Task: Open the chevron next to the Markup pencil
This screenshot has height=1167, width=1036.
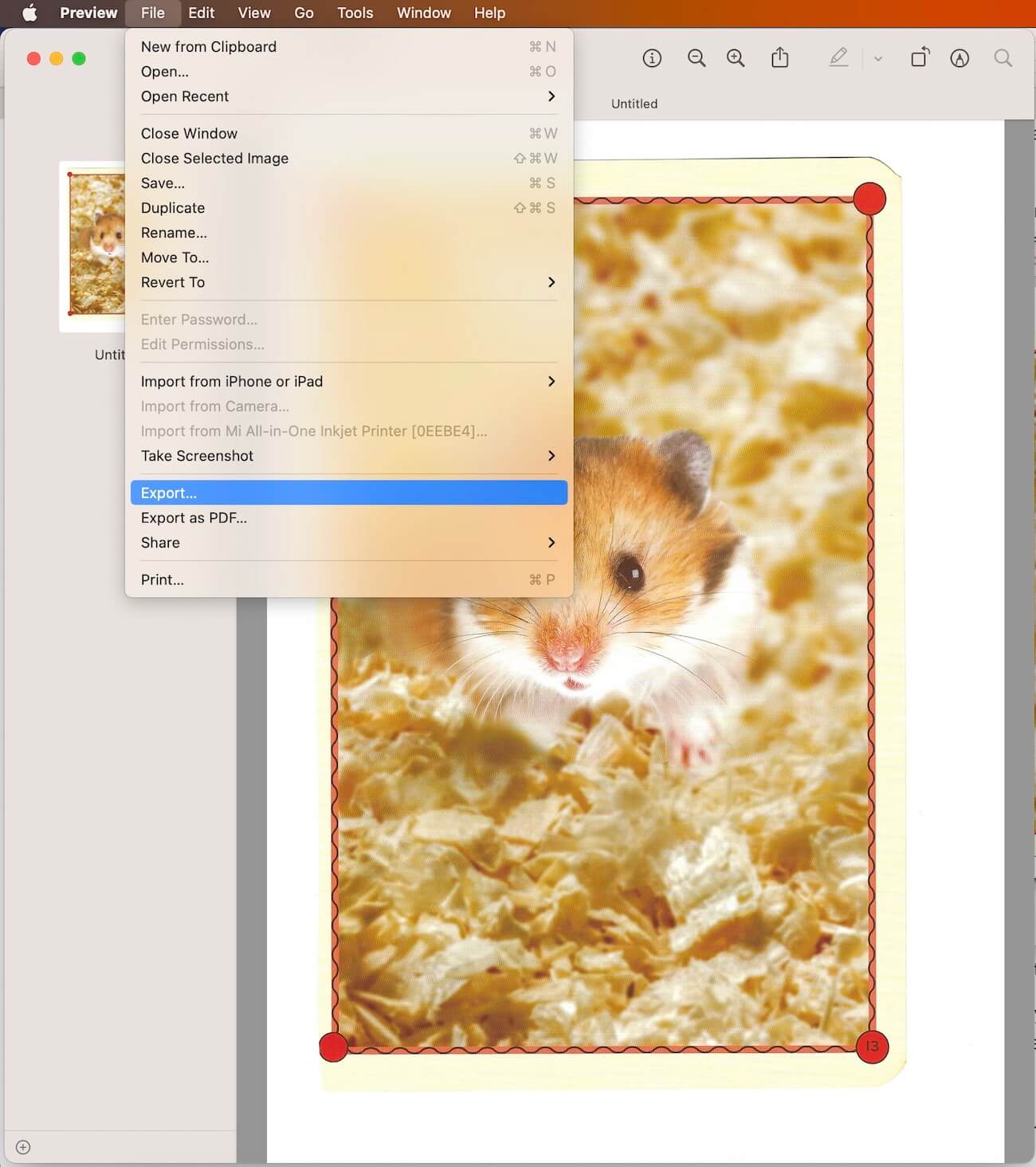Action: coord(877,58)
